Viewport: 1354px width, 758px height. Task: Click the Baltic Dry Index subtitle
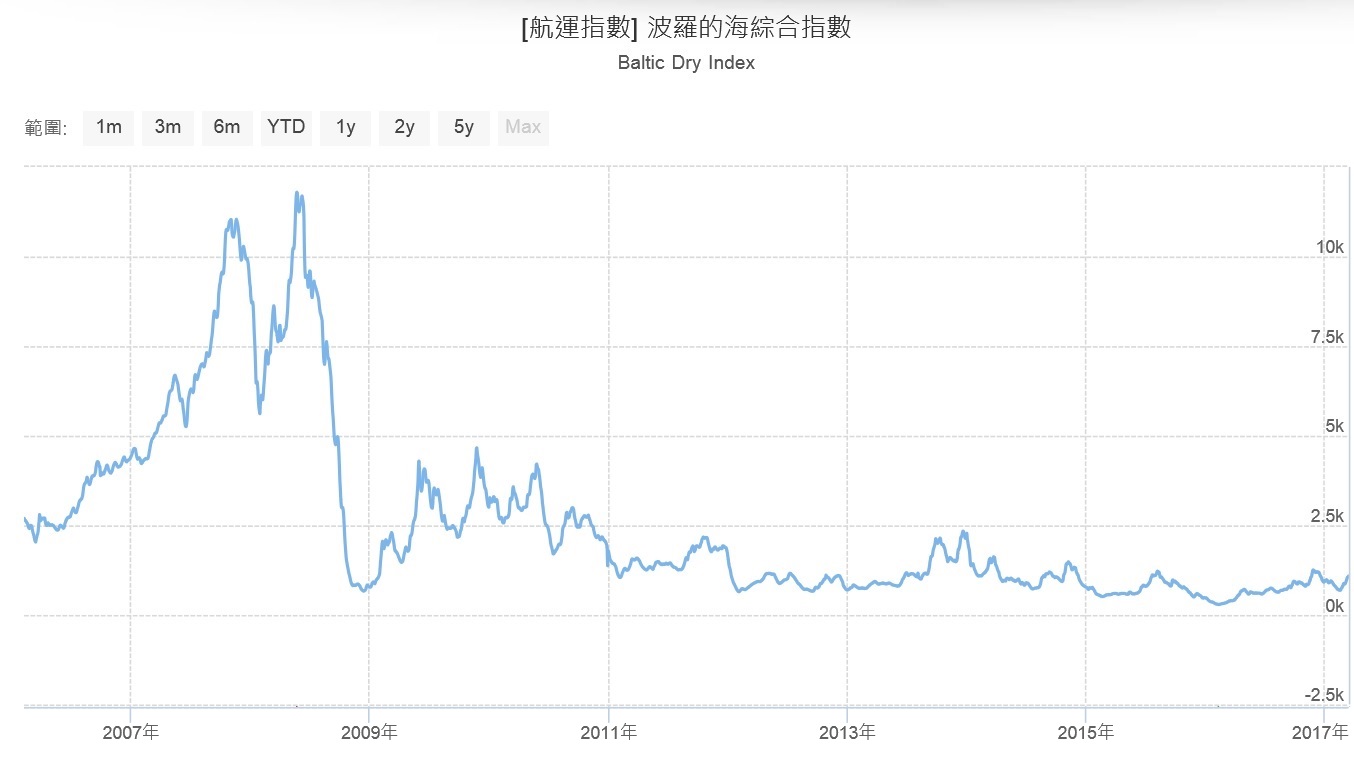[x=686, y=63]
